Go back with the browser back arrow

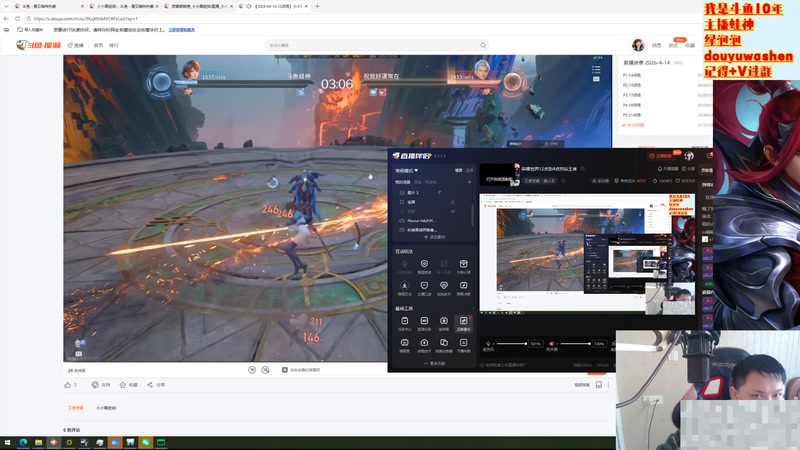point(6,18)
